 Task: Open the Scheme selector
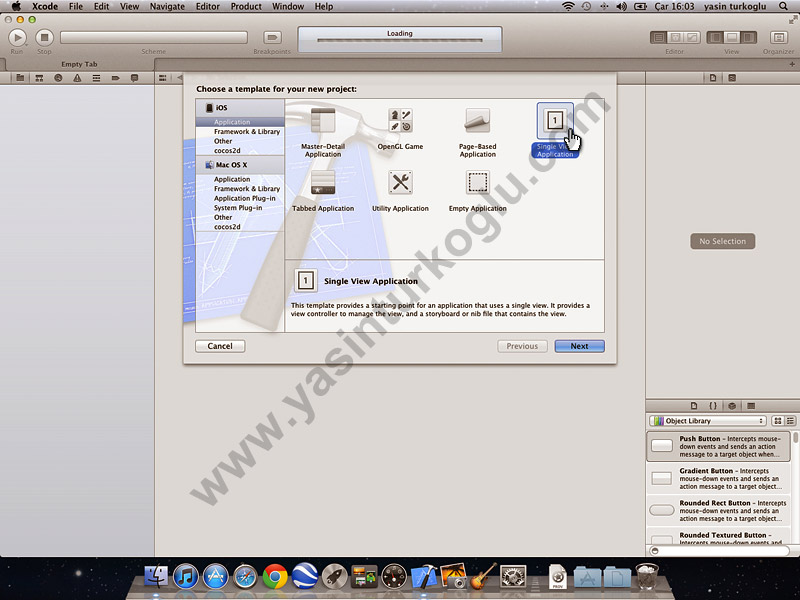(x=154, y=37)
